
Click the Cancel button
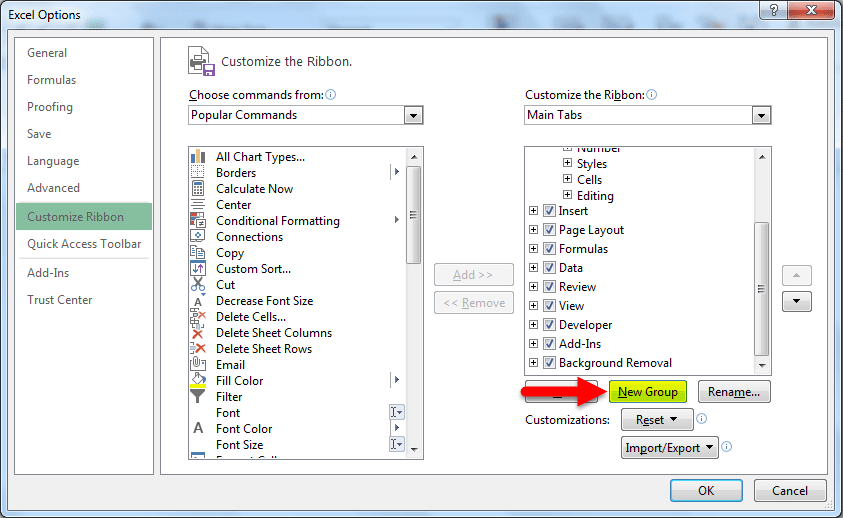[x=790, y=491]
